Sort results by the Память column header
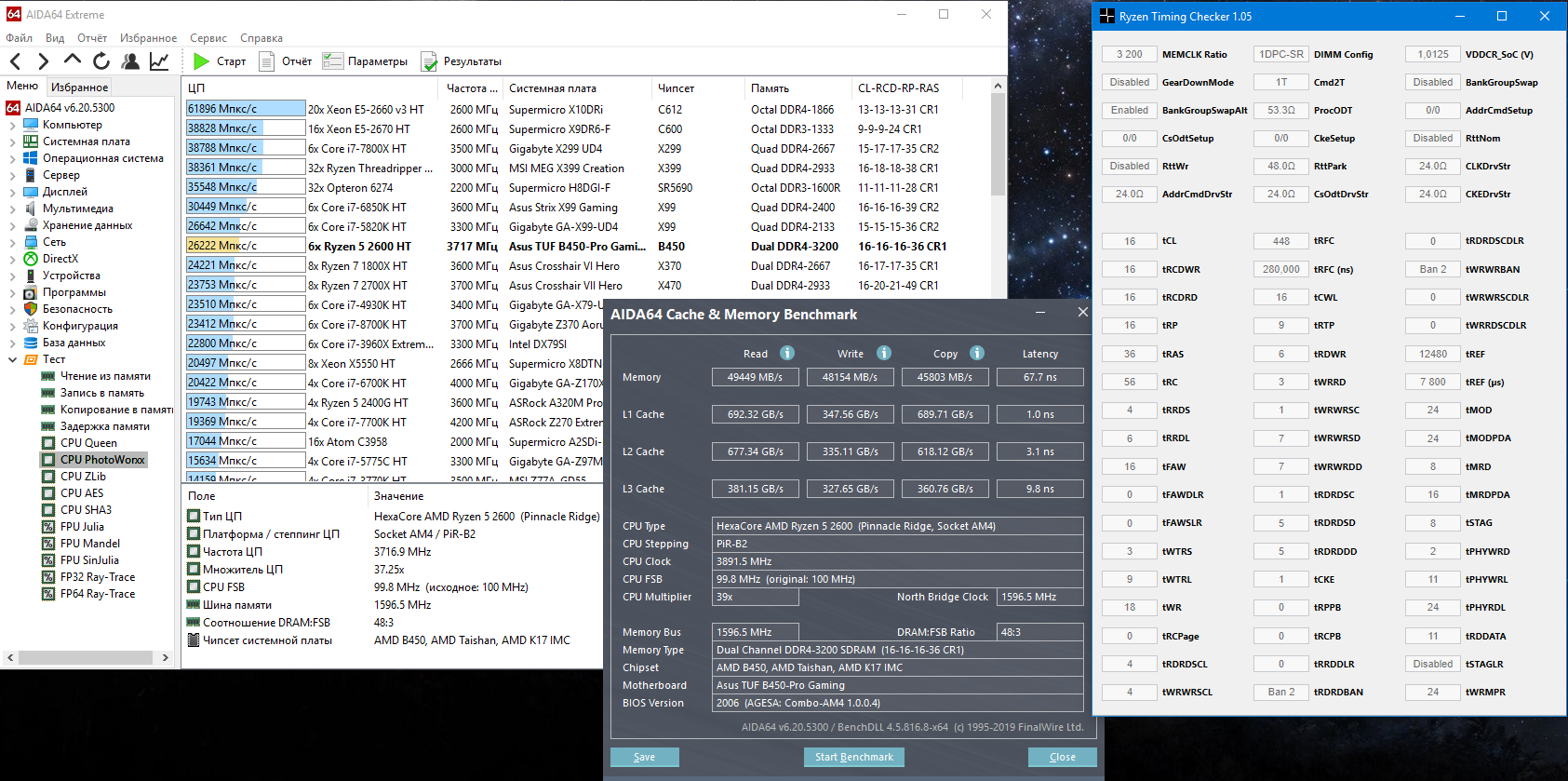 pyautogui.click(x=798, y=88)
